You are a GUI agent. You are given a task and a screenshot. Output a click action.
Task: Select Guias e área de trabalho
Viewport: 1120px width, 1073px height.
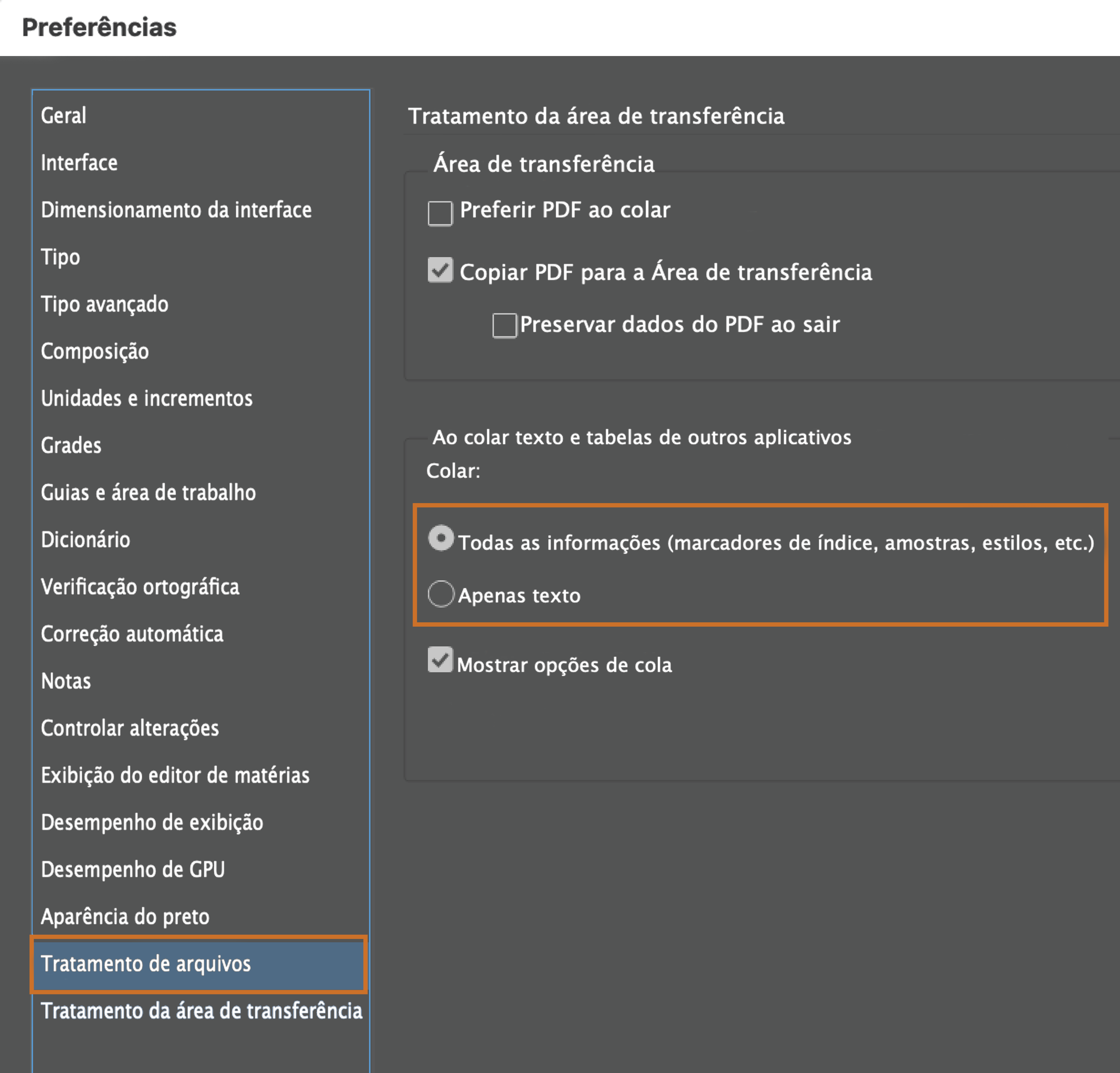click(x=148, y=492)
